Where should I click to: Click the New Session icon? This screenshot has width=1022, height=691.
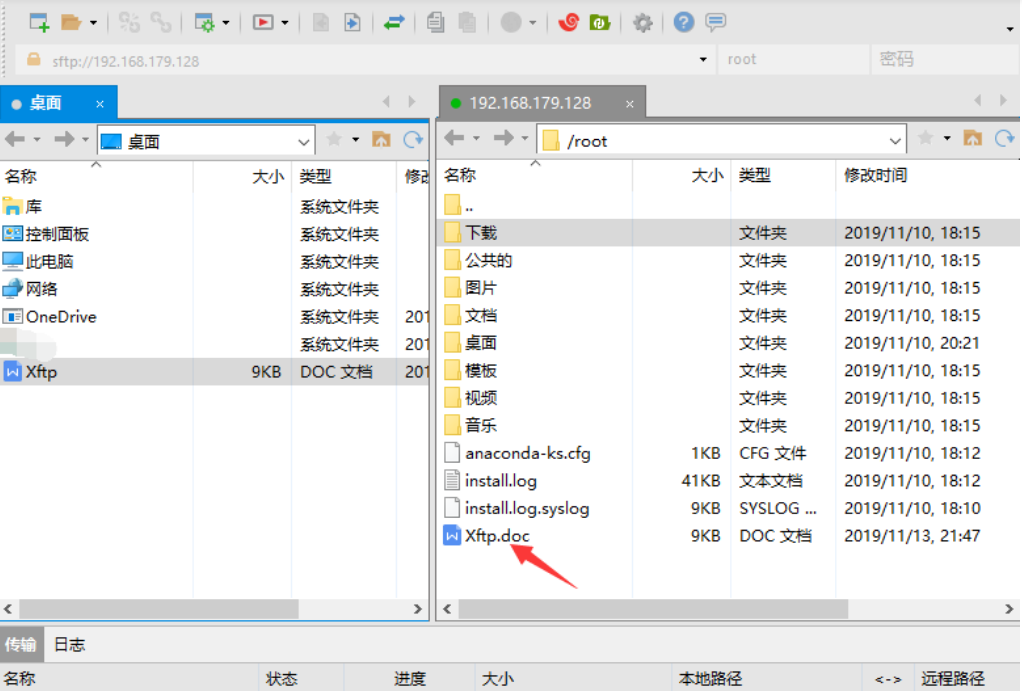40,23
